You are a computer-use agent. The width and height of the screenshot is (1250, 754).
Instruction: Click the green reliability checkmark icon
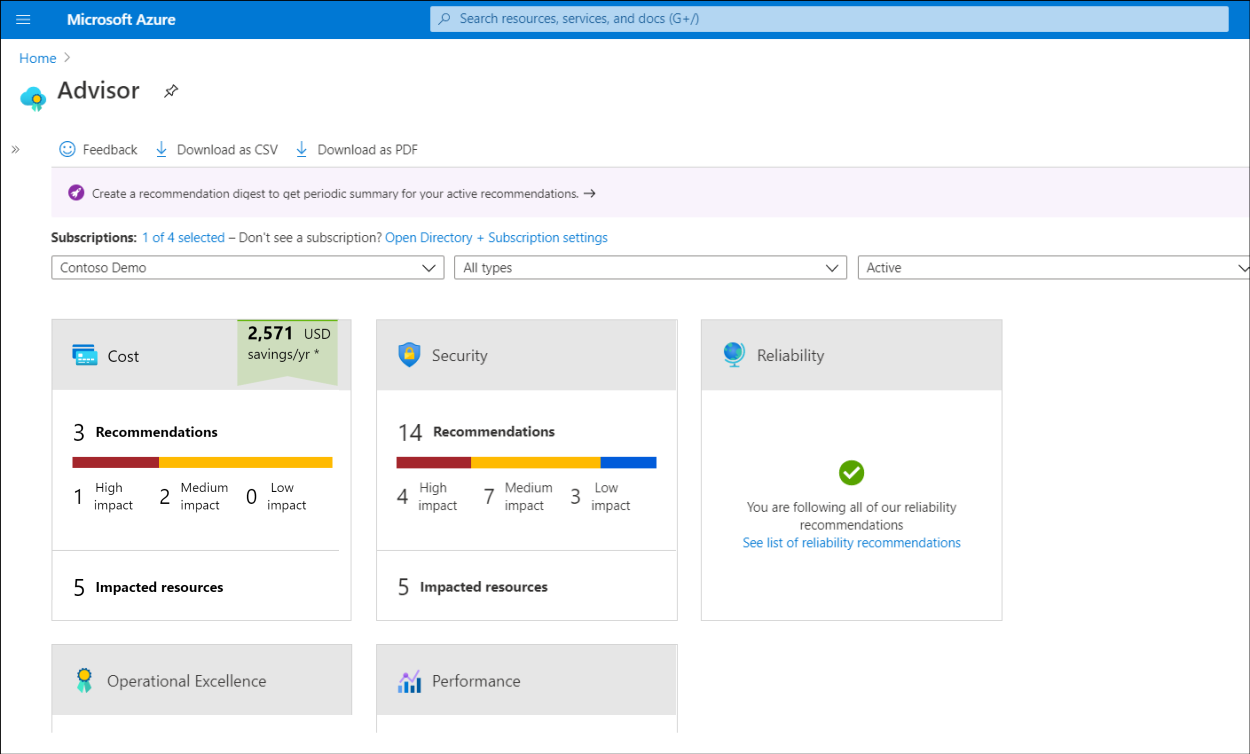[x=851, y=473]
